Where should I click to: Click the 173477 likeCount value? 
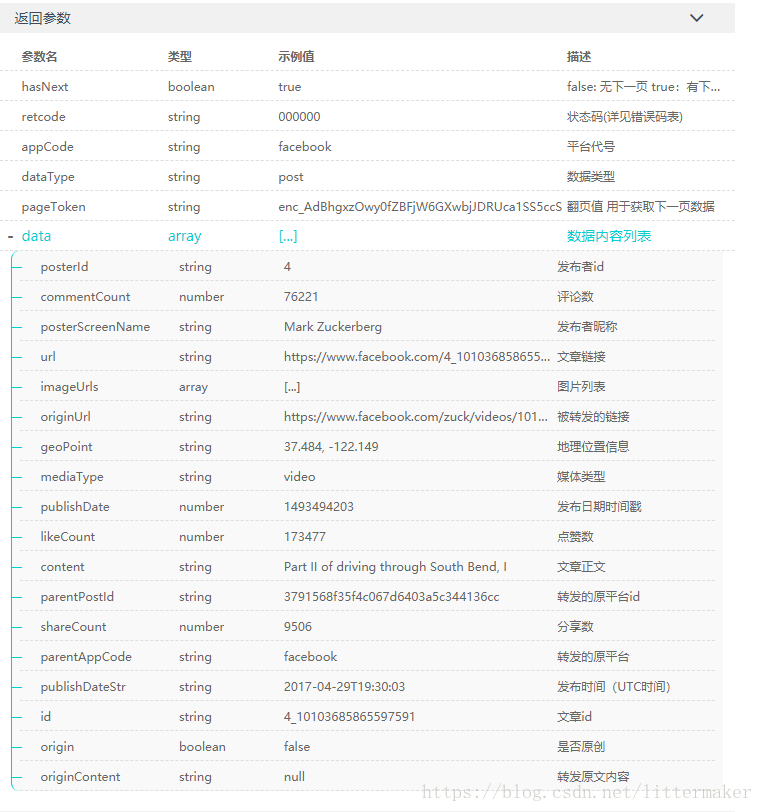pyautogui.click(x=305, y=537)
